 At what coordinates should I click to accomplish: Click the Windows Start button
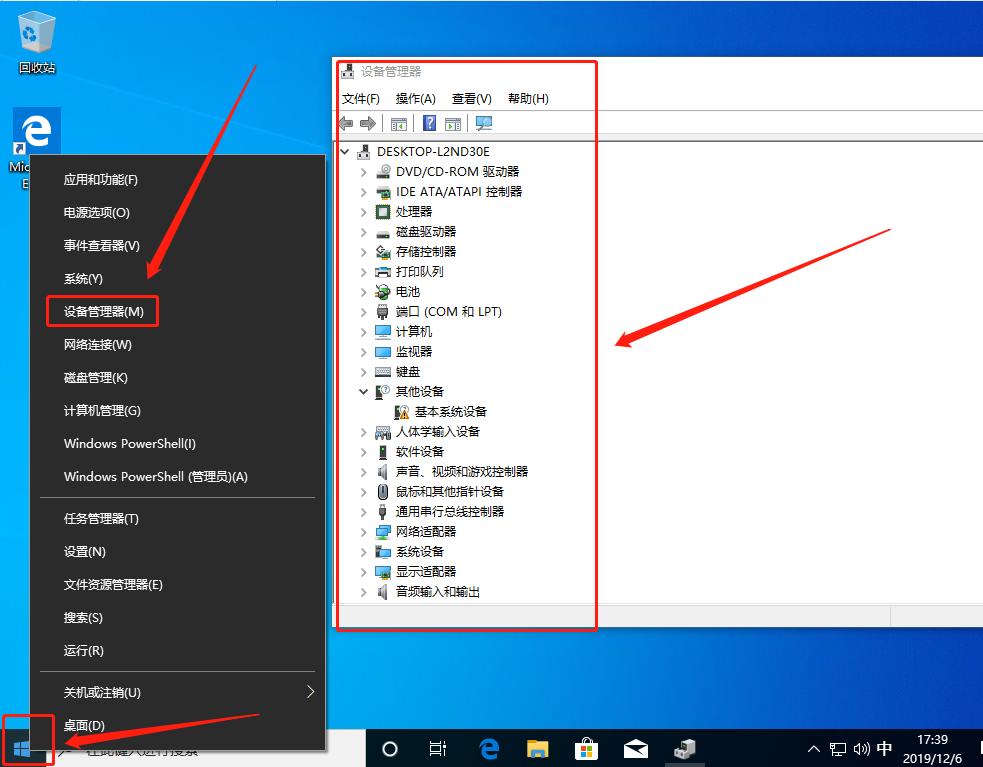[x=22, y=748]
